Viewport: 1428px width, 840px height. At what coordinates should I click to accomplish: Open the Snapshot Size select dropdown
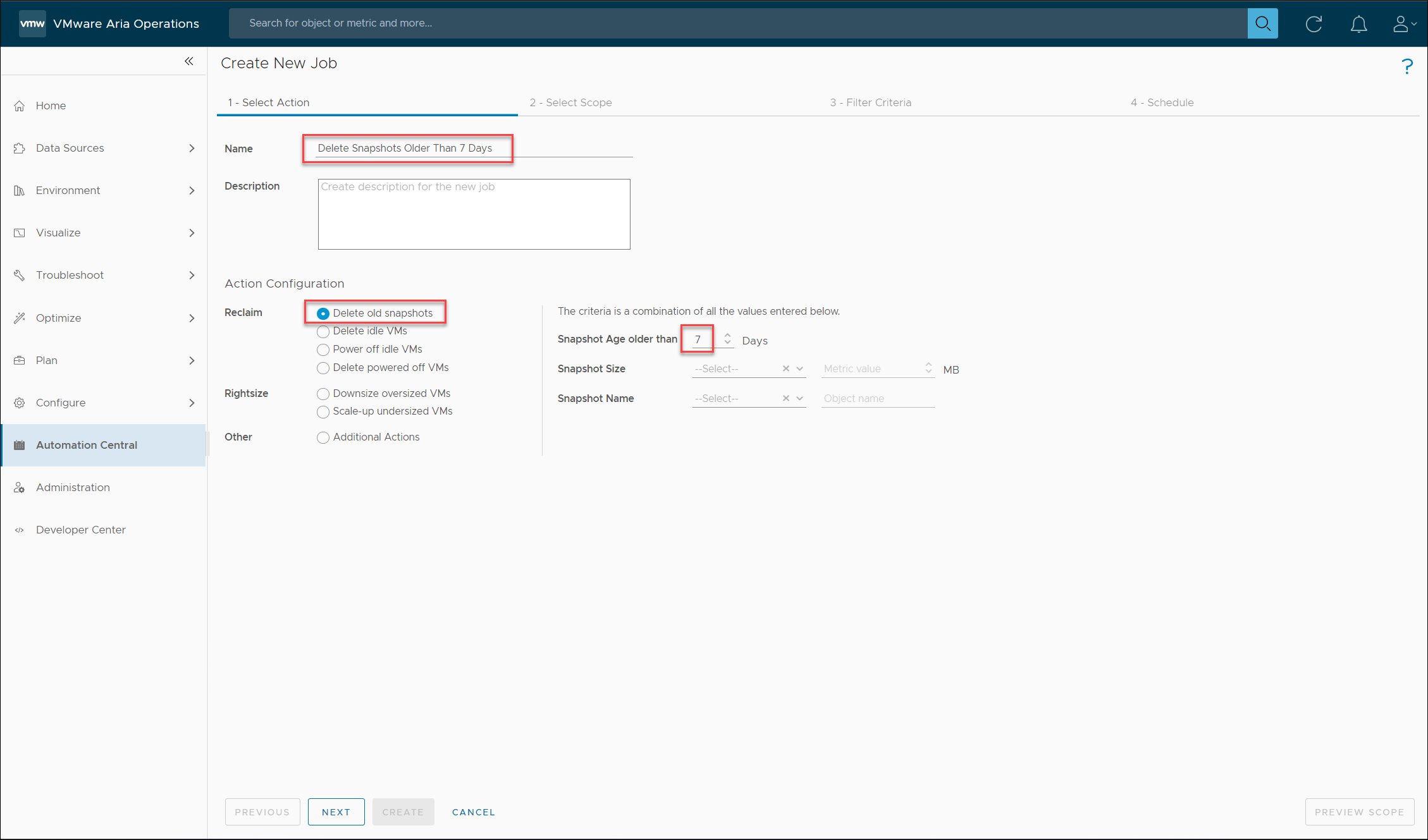point(799,368)
